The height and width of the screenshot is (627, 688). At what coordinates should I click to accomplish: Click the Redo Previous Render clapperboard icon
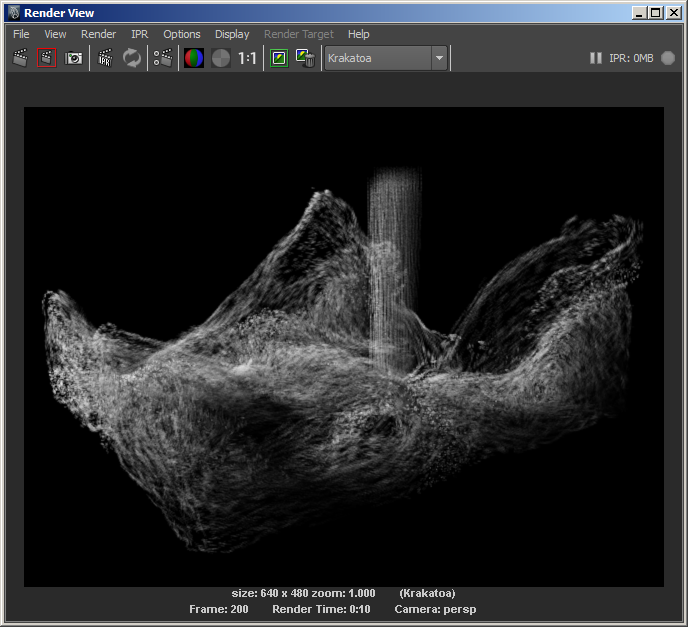pyautogui.click(x=20, y=58)
